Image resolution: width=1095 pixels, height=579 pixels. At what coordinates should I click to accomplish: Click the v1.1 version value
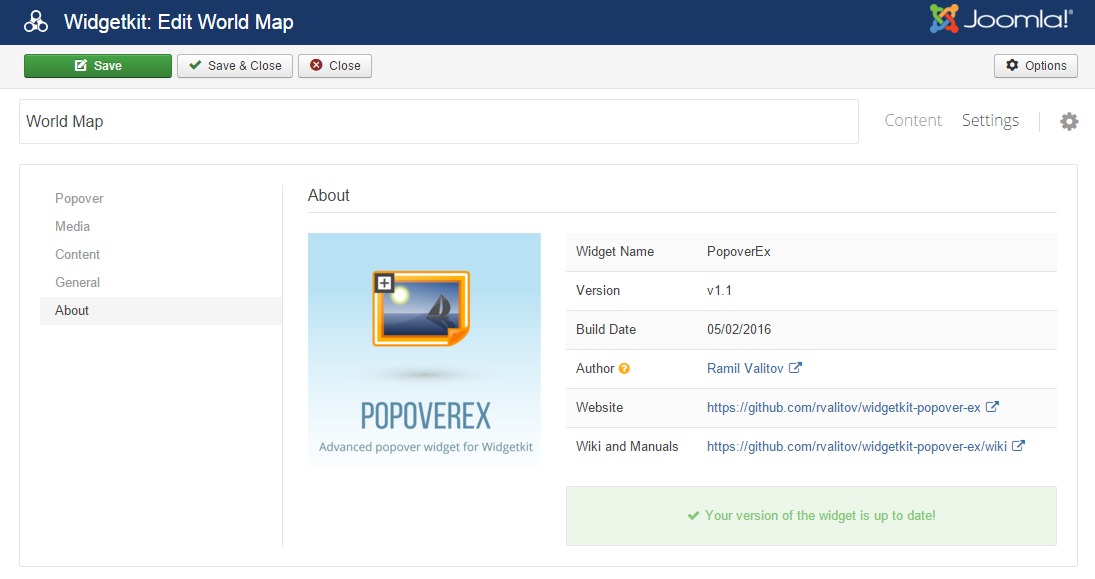(719, 291)
